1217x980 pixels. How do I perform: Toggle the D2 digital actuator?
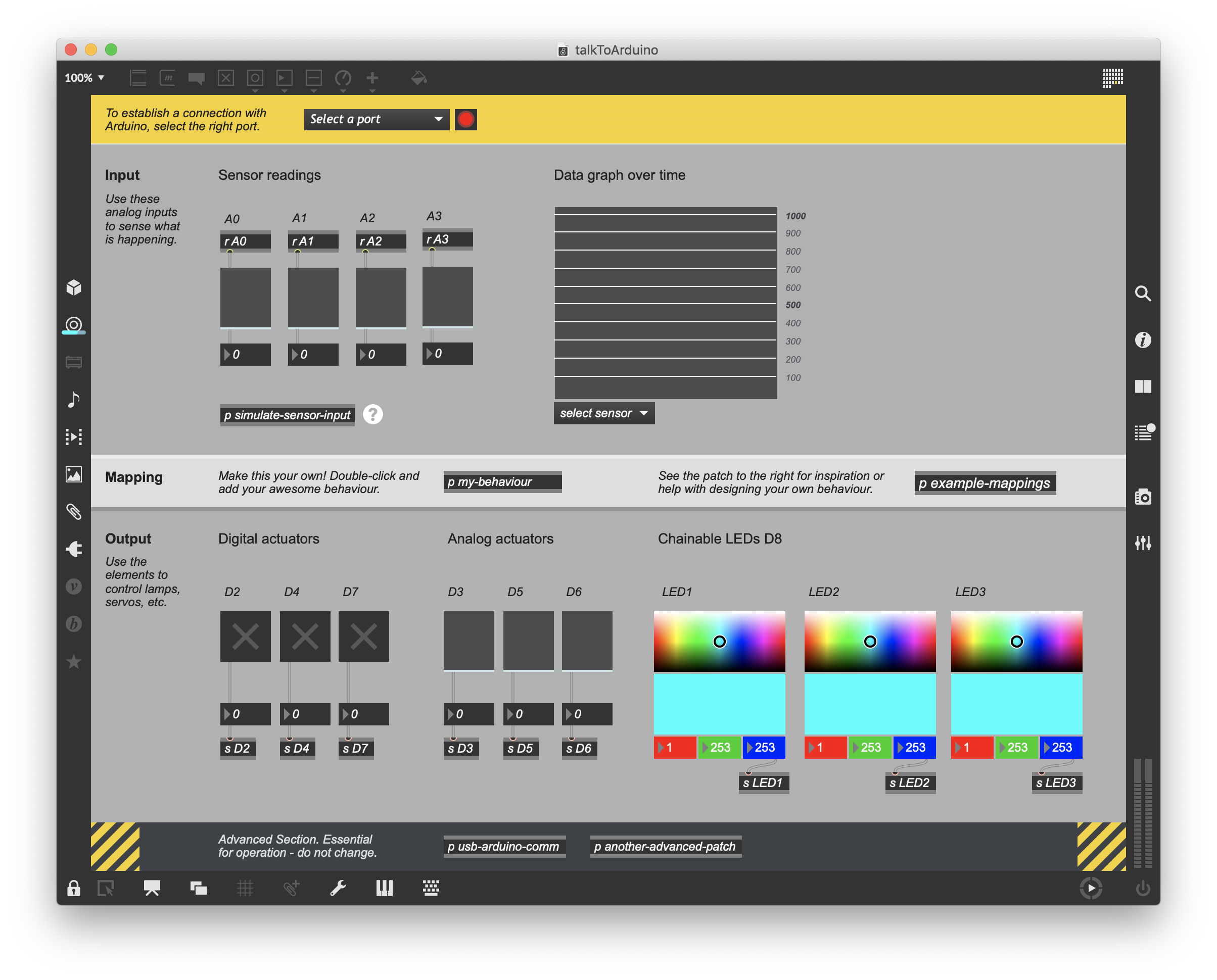245,636
